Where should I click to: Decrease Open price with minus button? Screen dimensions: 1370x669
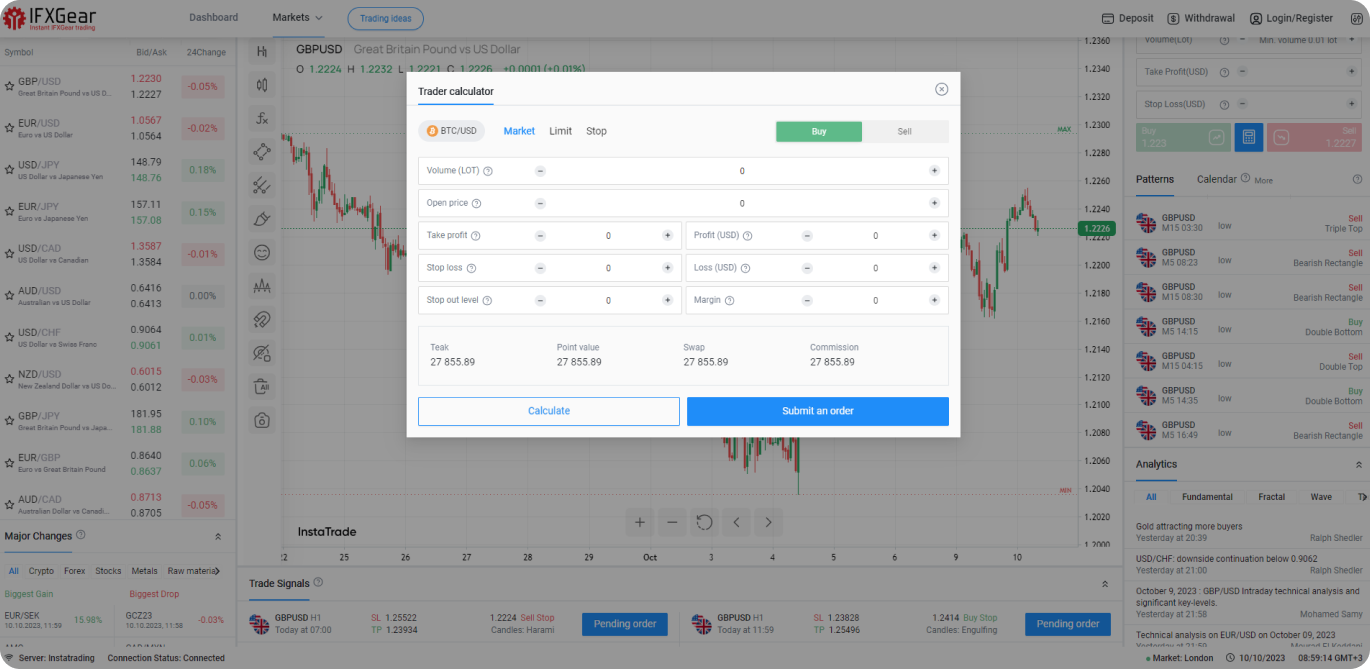click(540, 203)
